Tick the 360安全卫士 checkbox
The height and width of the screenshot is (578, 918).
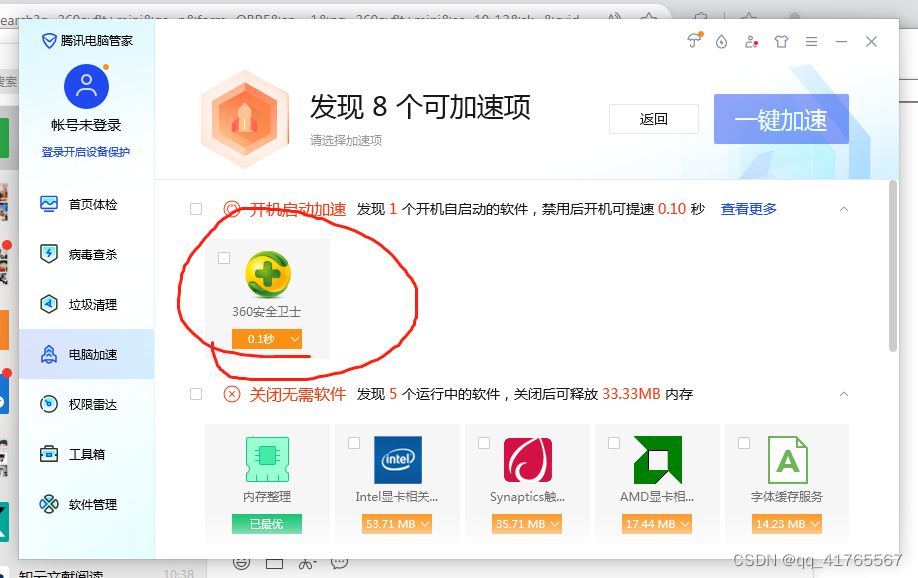224,258
